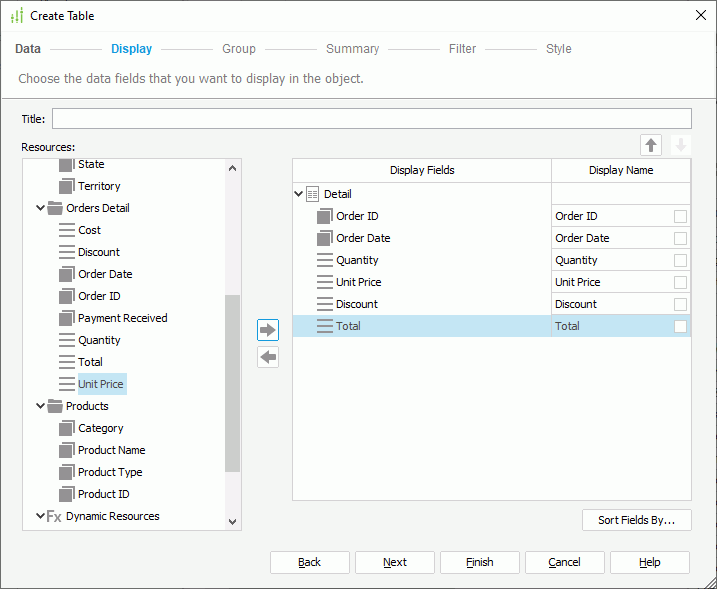This screenshot has width=717, height=589.
Task: Click the Resources scrollbar up arrow
Action: click(232, 168)
